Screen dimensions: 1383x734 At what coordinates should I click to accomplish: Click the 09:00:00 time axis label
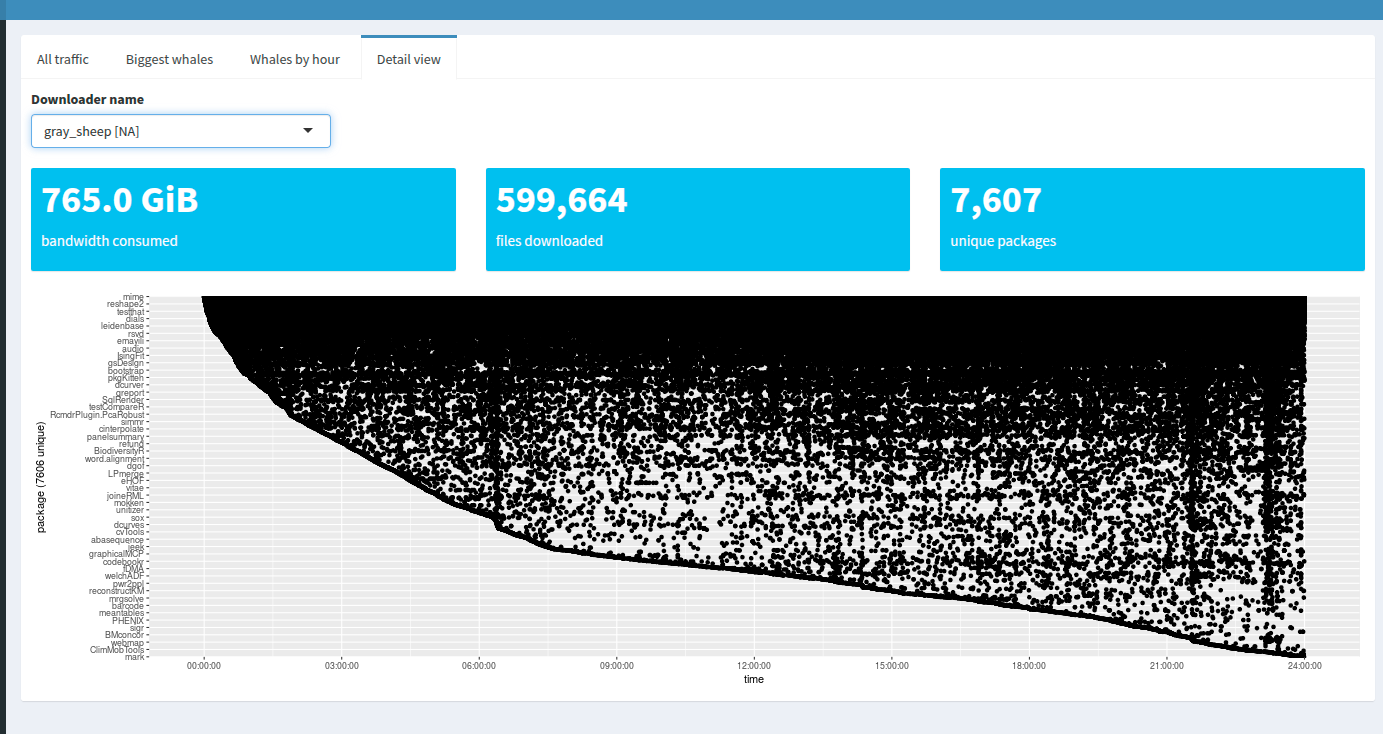(x=616, y=665)
